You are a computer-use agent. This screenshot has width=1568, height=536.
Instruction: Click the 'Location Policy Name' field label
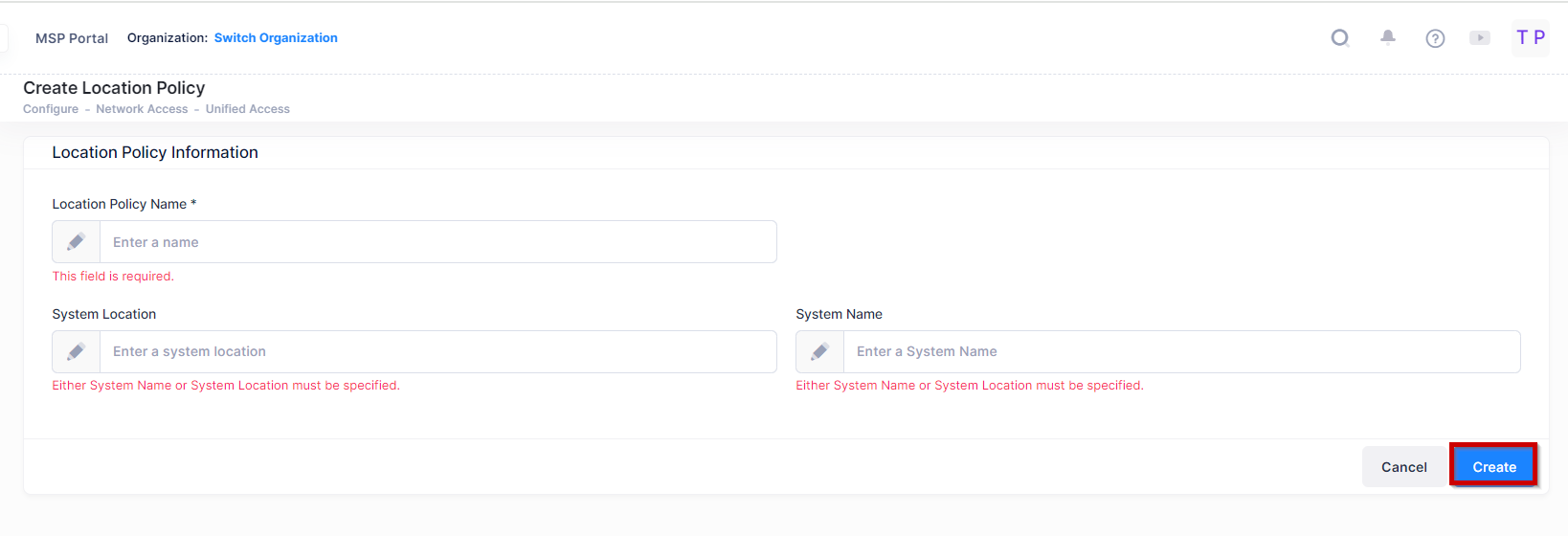pos(120,204)
